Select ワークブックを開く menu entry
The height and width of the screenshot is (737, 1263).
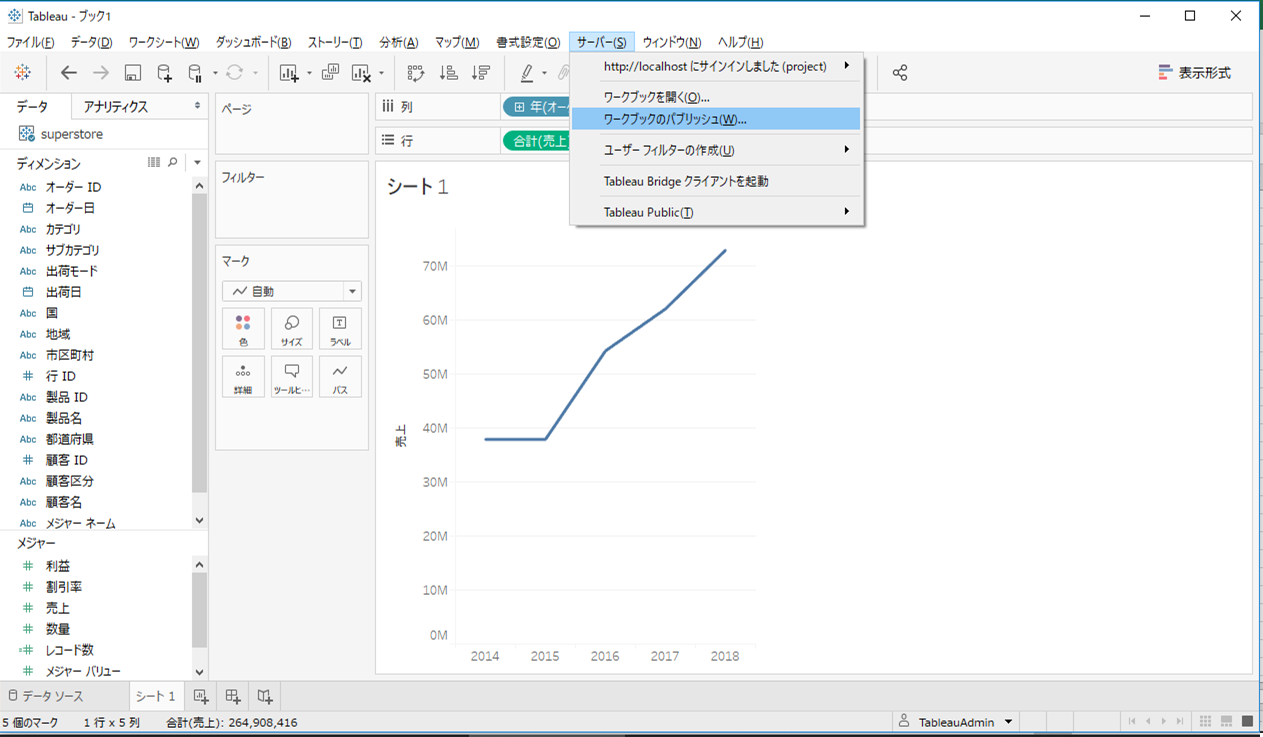[716, 97]
